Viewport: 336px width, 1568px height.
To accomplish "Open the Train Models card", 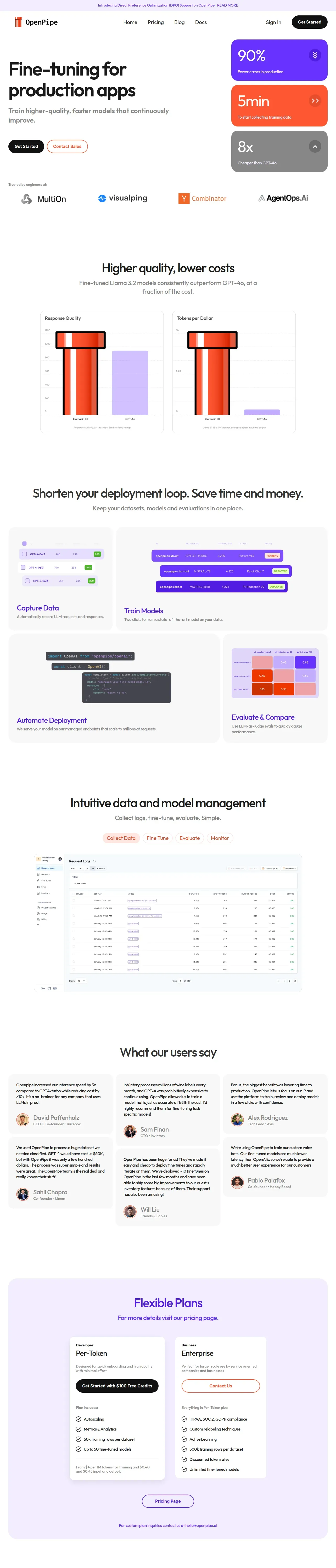I will (221, 579).
